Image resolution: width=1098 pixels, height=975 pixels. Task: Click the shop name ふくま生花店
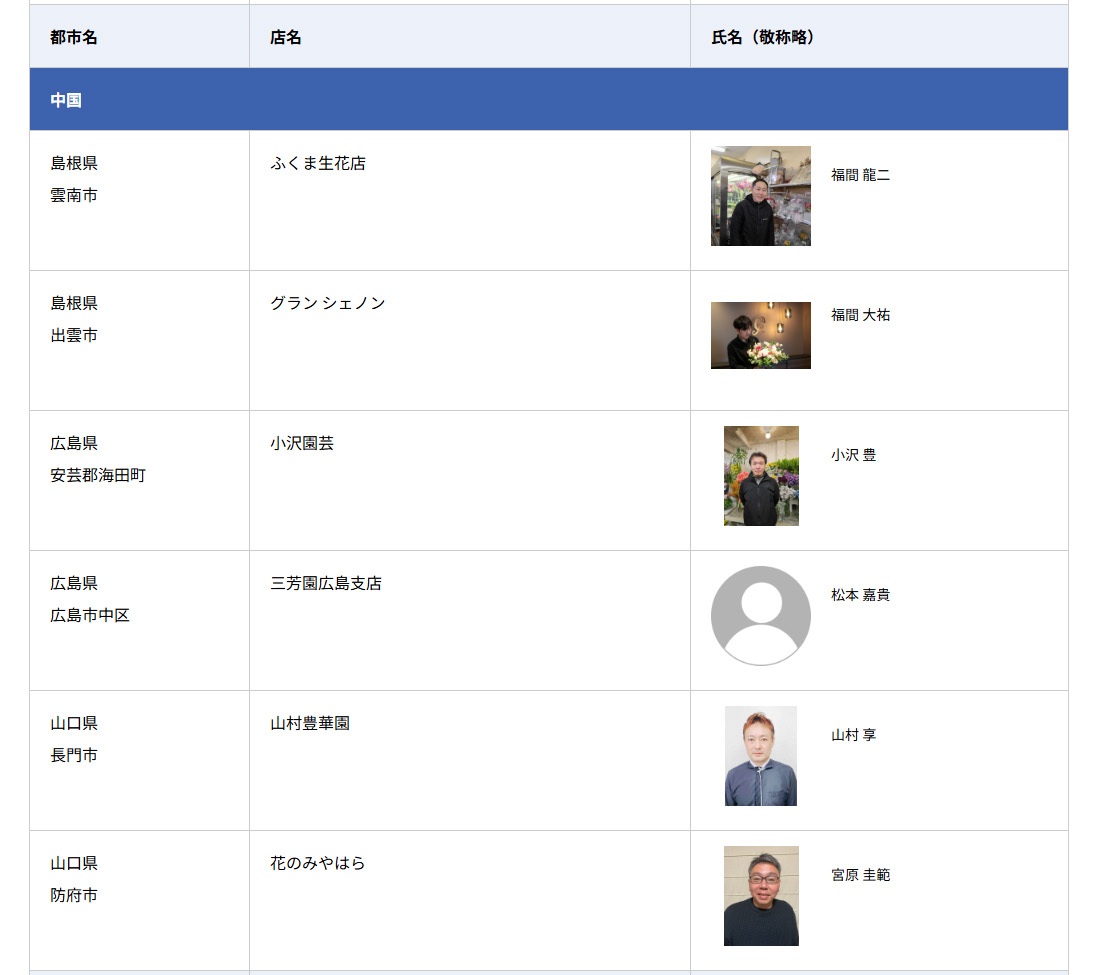click(317, 163)
